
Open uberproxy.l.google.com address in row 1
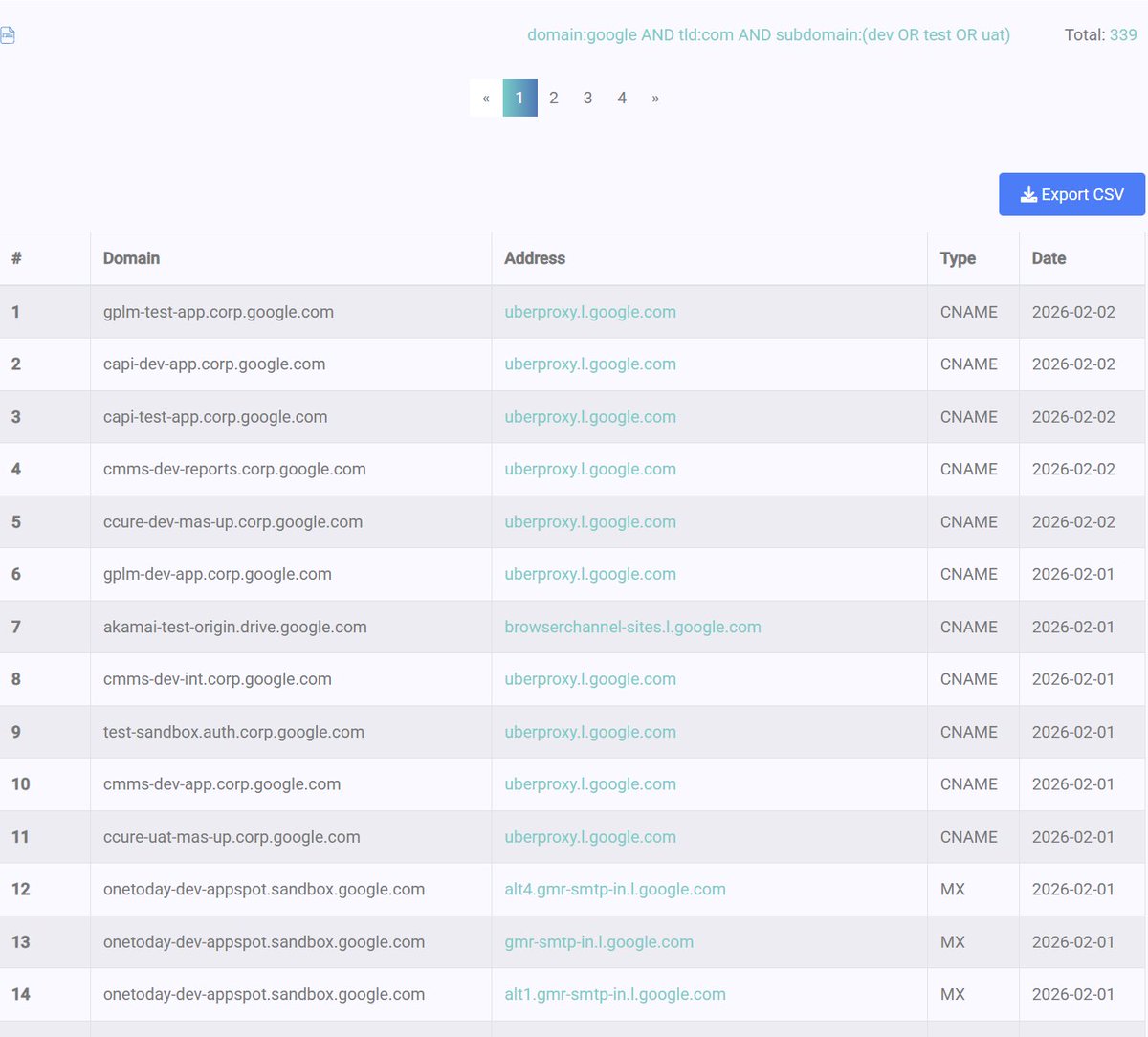[590, 312]
